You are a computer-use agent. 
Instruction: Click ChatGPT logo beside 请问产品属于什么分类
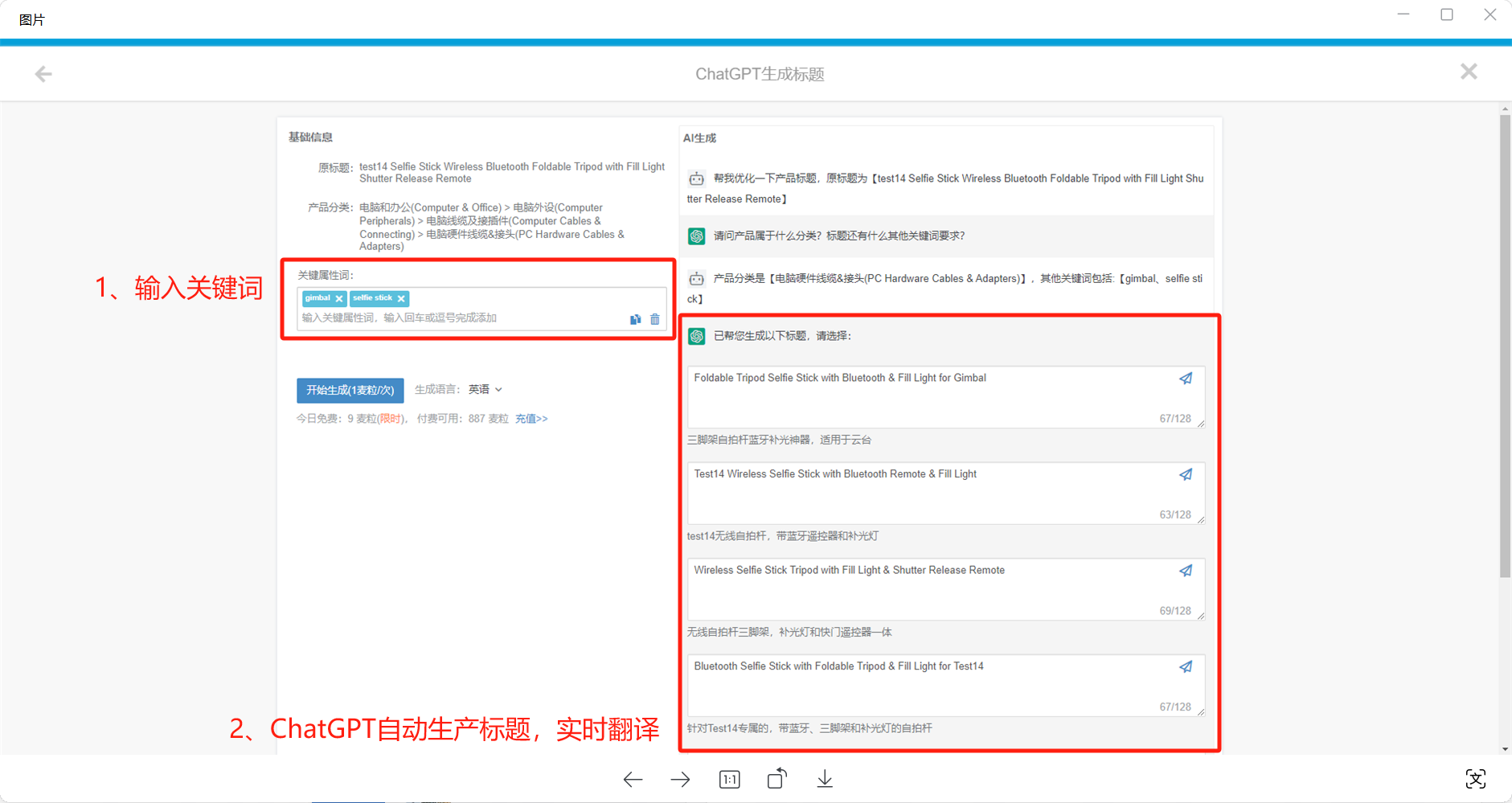point(697,236)
